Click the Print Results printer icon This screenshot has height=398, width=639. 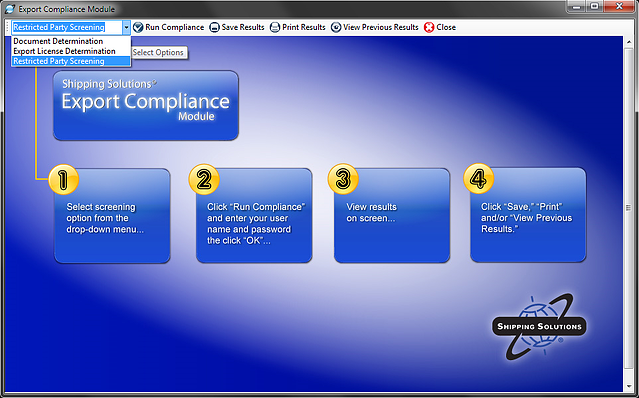point(275,27)
